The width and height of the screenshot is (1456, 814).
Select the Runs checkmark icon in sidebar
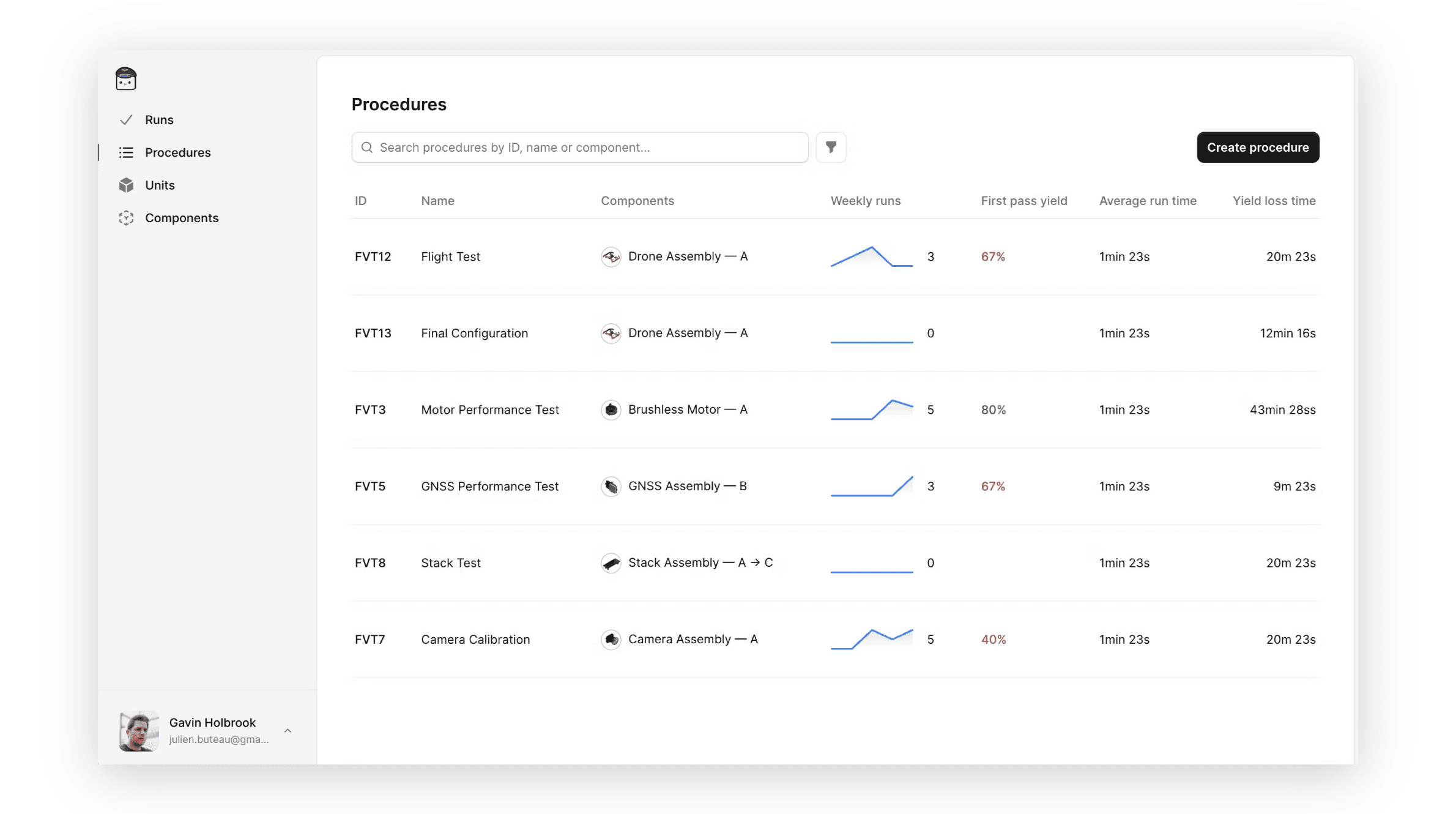click(125, 119)
